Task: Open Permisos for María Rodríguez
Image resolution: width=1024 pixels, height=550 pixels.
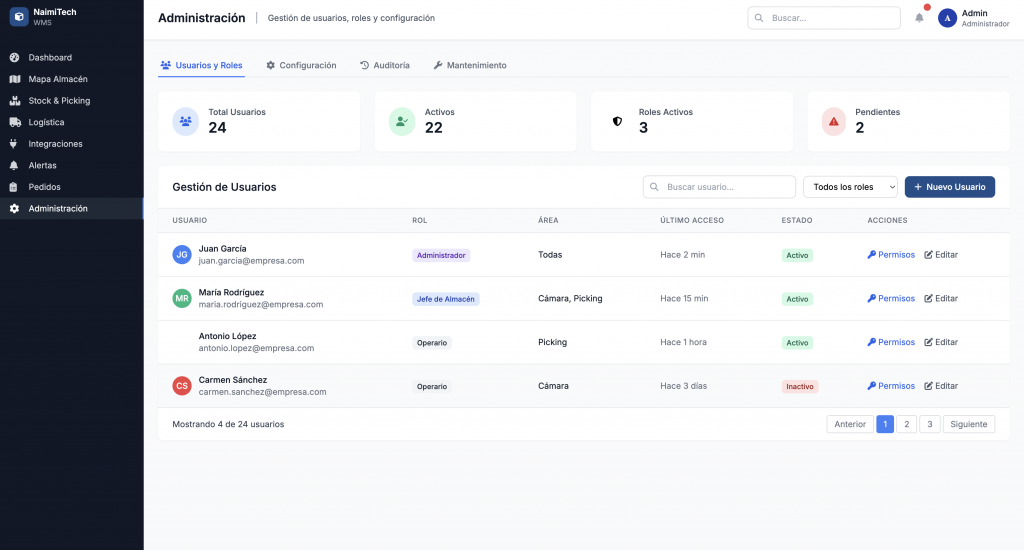Action: tap(891, 299)
